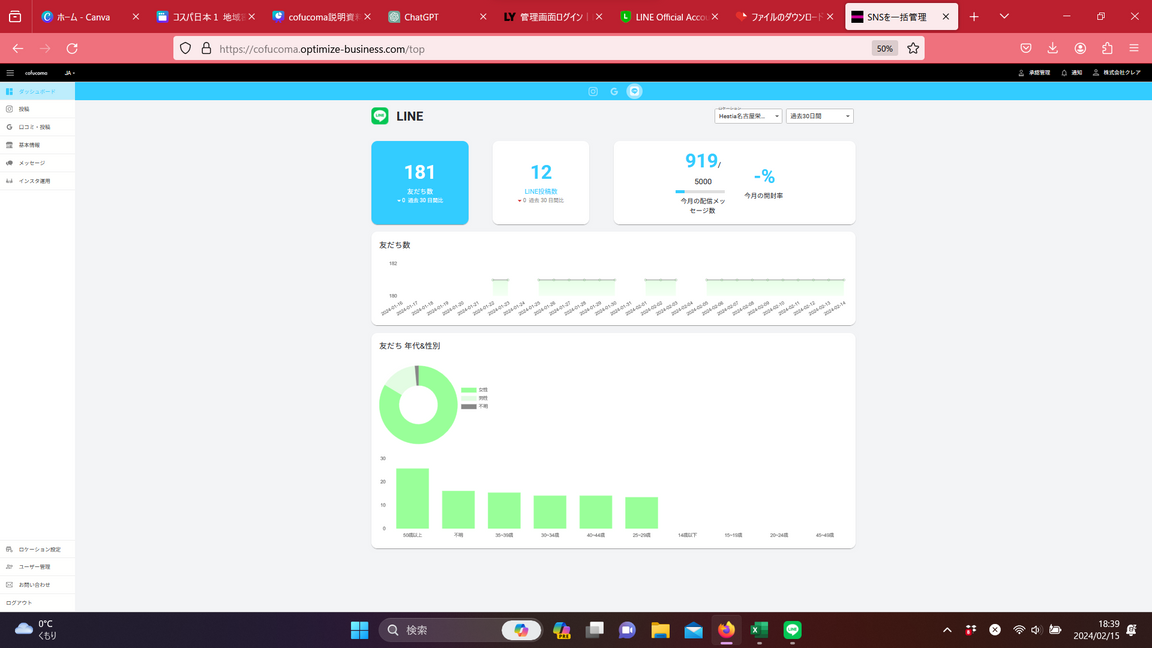1152x648 pixels.
Task: Switch to the Instagram platform icon in blue bar
Action: [x=593, y=91]
